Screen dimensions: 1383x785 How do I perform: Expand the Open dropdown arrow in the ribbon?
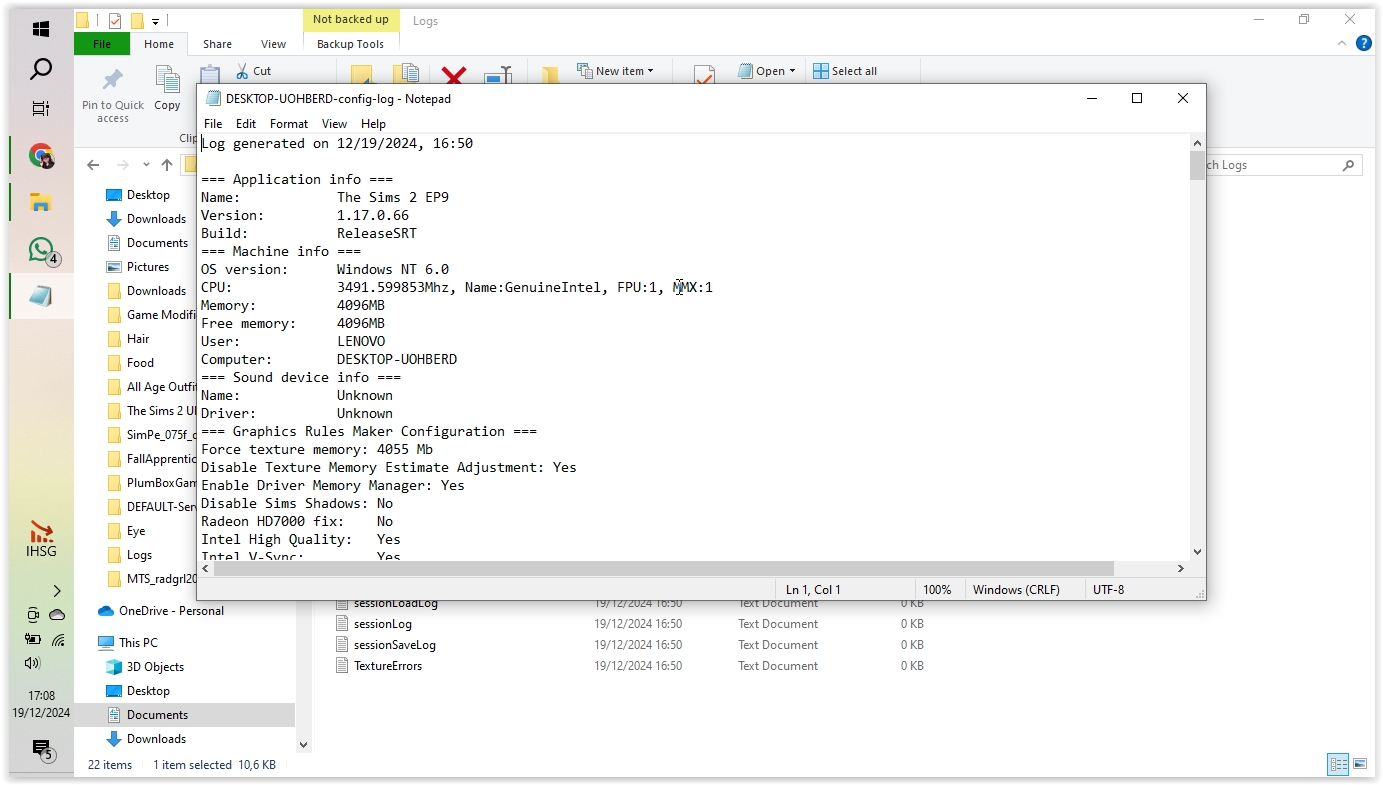(x=792, y=71)
